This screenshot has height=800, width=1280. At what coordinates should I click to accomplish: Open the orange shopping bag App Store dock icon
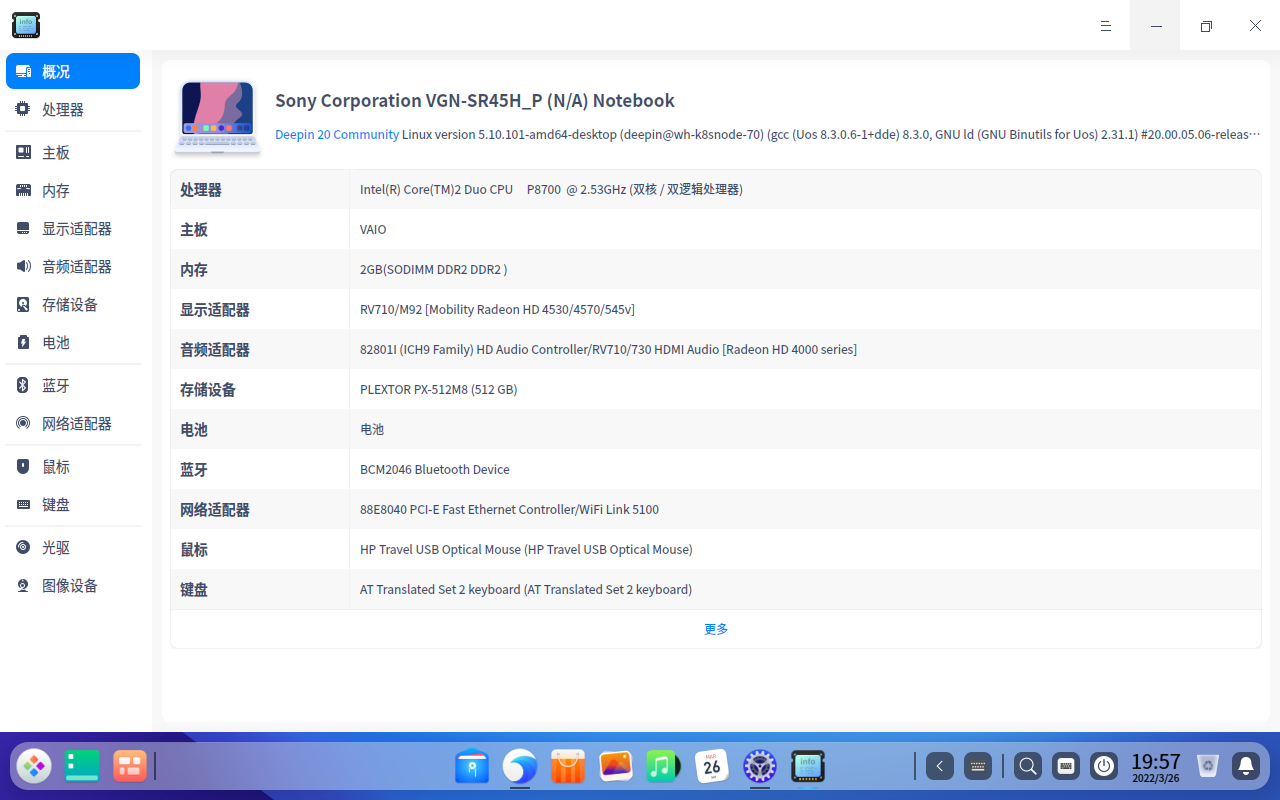click(x=568, y=766)
